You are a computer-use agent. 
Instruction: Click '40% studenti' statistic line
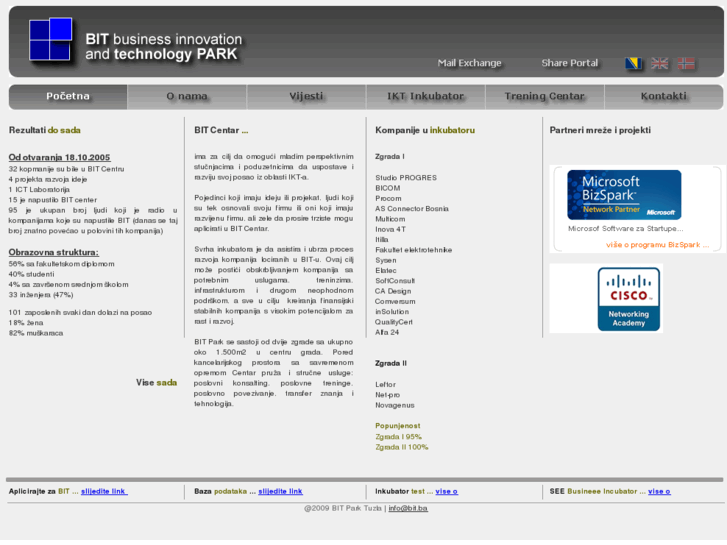point(31,274)
